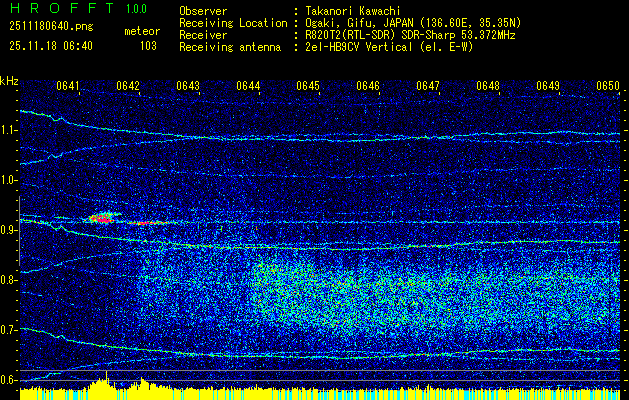
Task: Click the meteor count value 103
Action: [x=148, y=45]
